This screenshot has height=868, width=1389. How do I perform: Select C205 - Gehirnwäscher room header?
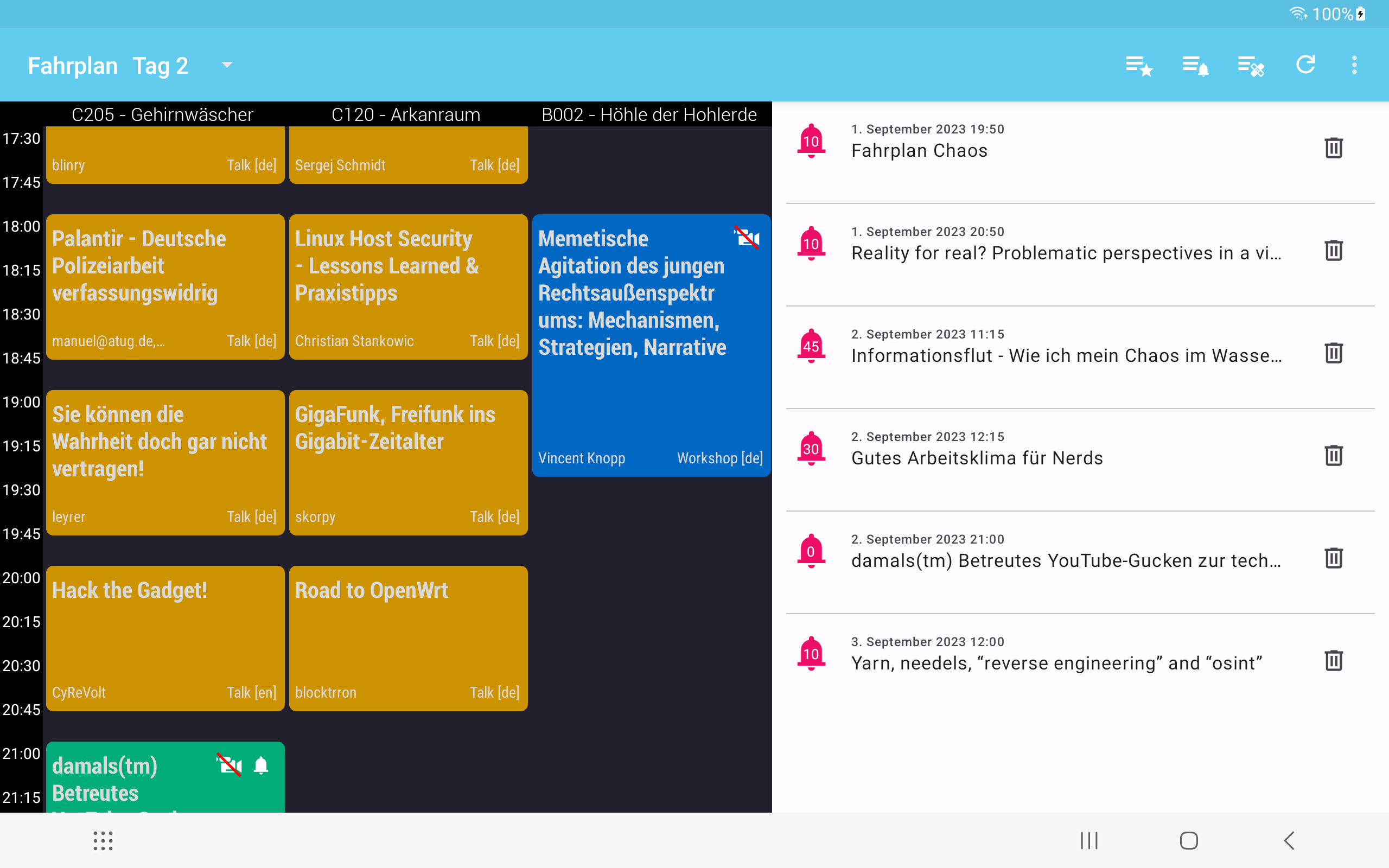click(162, 115)
